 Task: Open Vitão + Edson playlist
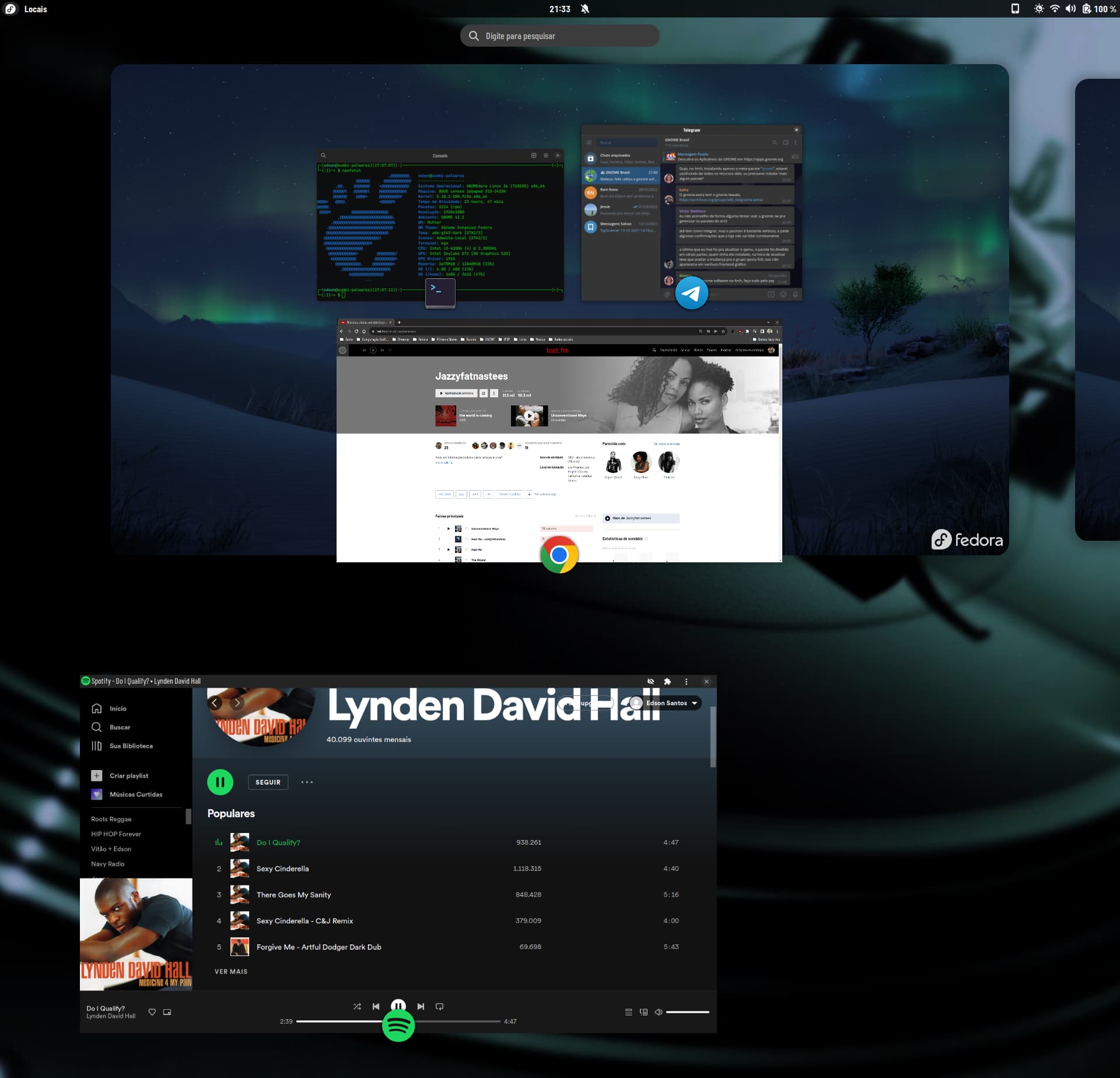(x=111, y=849)
